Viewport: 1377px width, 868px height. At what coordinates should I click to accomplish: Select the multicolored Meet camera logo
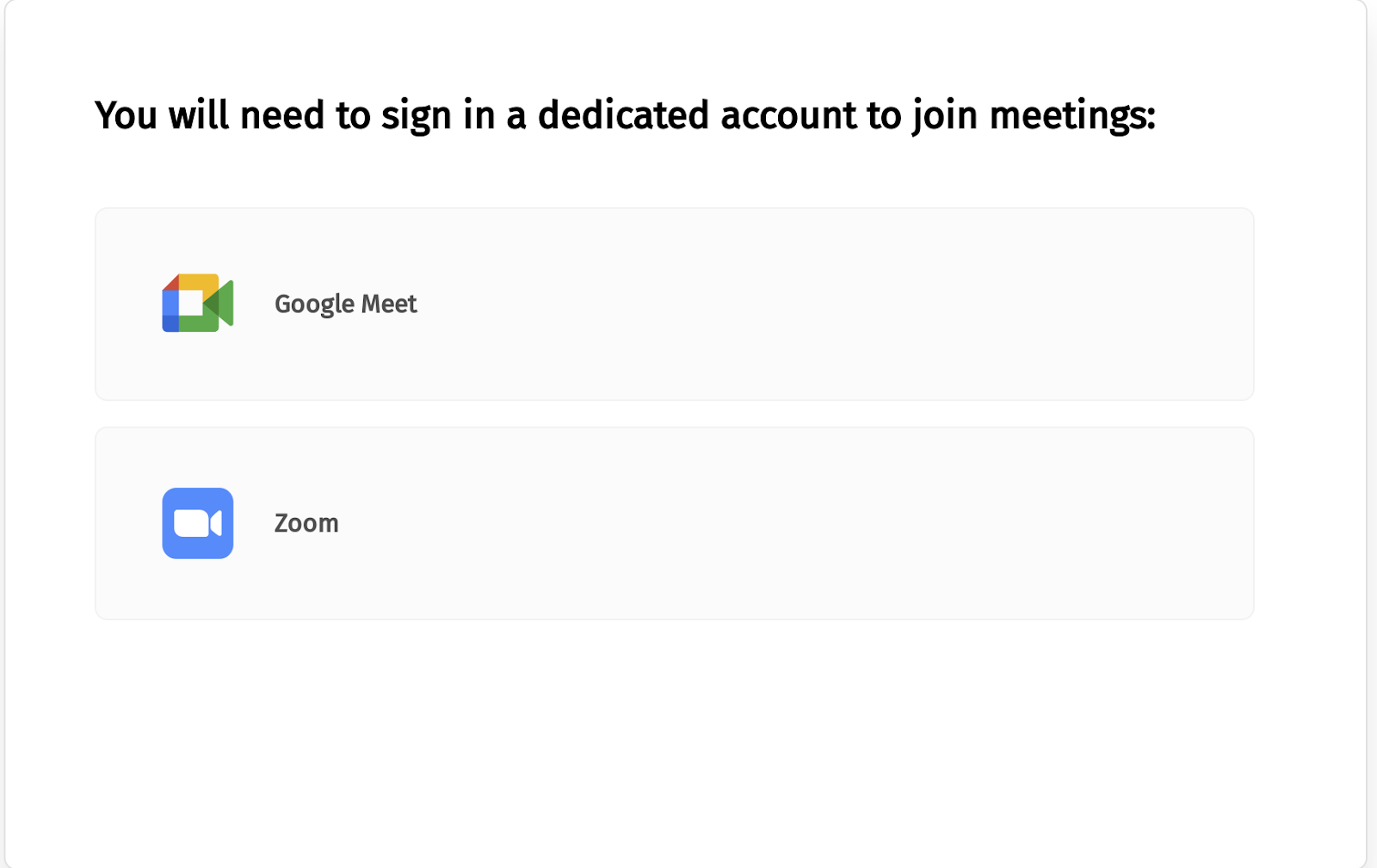click(197, 303)
